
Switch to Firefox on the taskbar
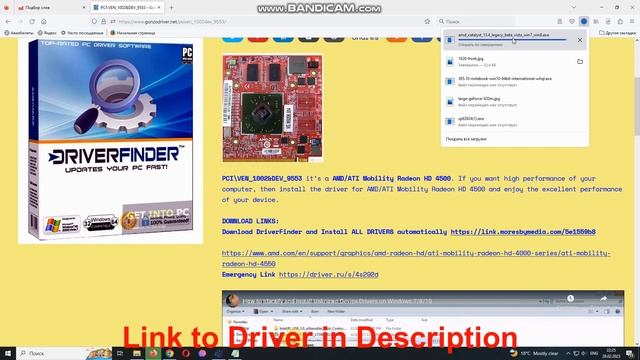tap(153, 353)
